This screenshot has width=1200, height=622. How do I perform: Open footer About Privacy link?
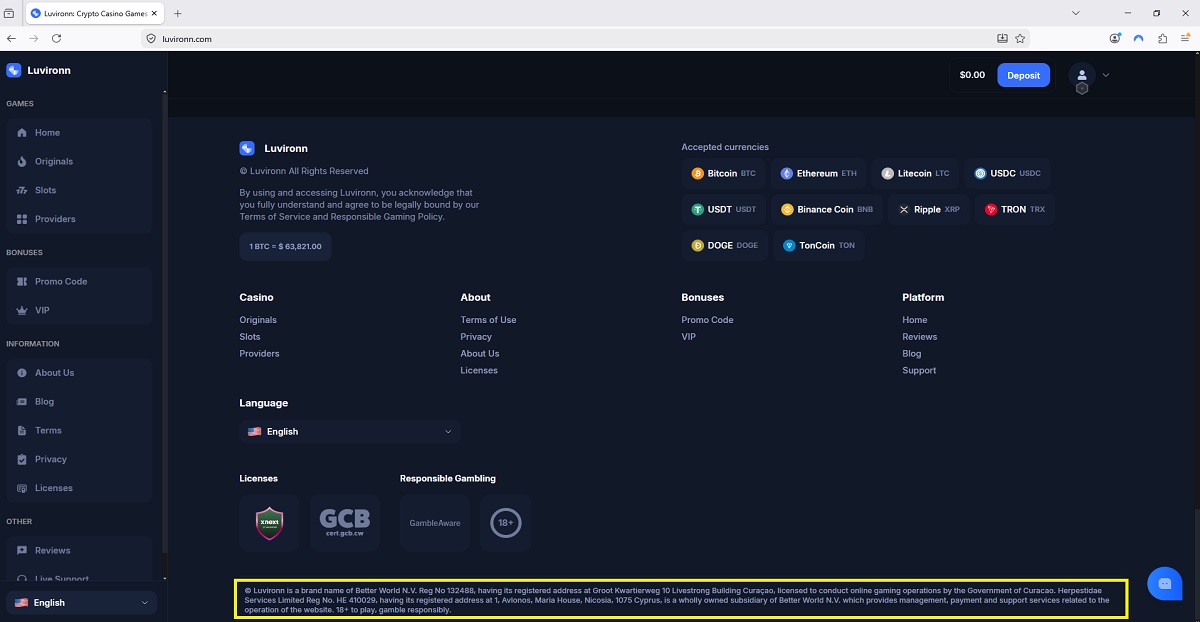click(x=476, y=337)
